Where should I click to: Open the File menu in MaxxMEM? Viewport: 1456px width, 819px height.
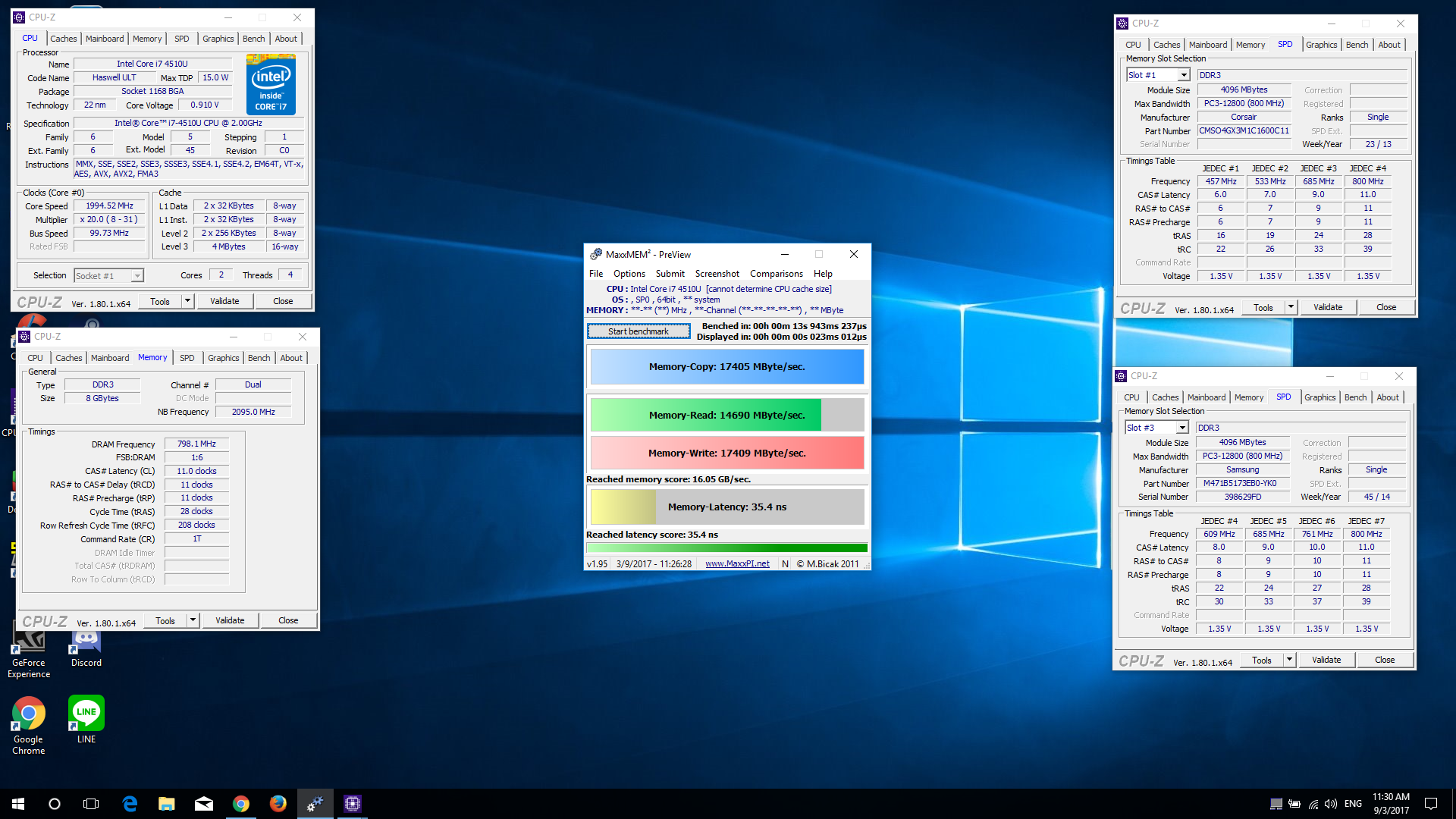[596, 274]
